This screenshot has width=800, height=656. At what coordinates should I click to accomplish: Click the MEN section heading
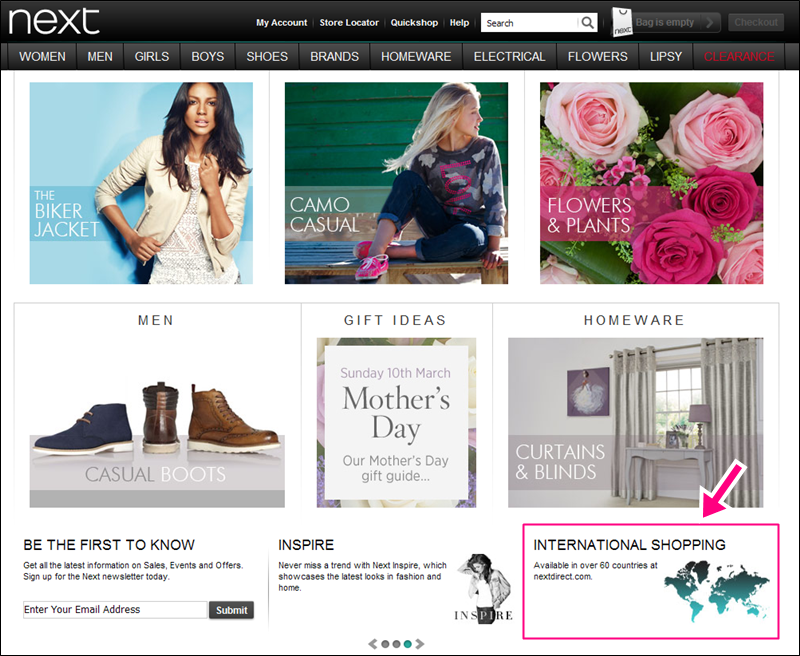pos(156,320)
